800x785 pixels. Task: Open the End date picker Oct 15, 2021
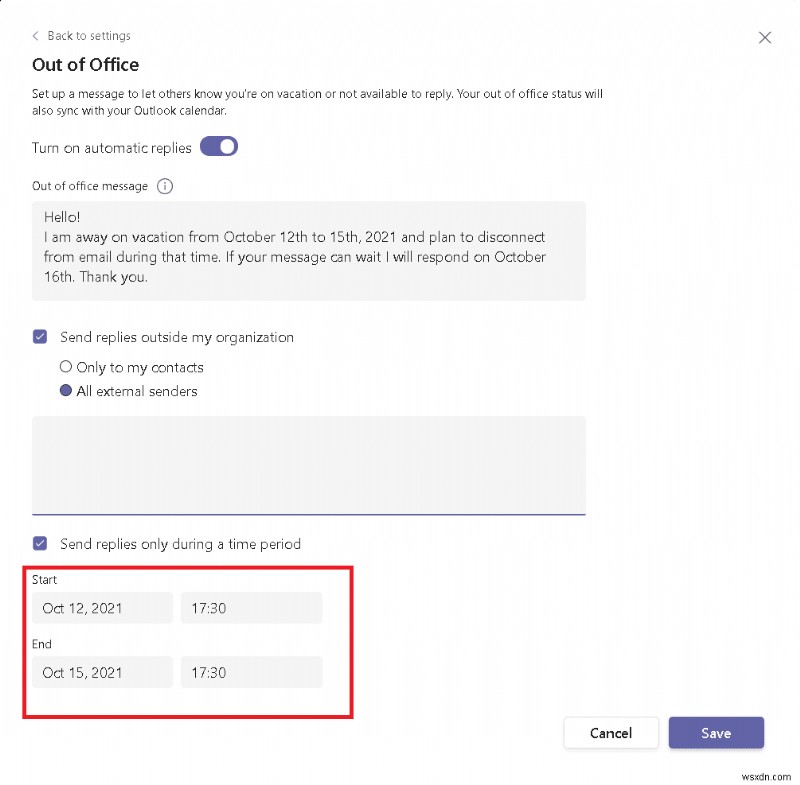pyautogui.click(x=102, y=672)
